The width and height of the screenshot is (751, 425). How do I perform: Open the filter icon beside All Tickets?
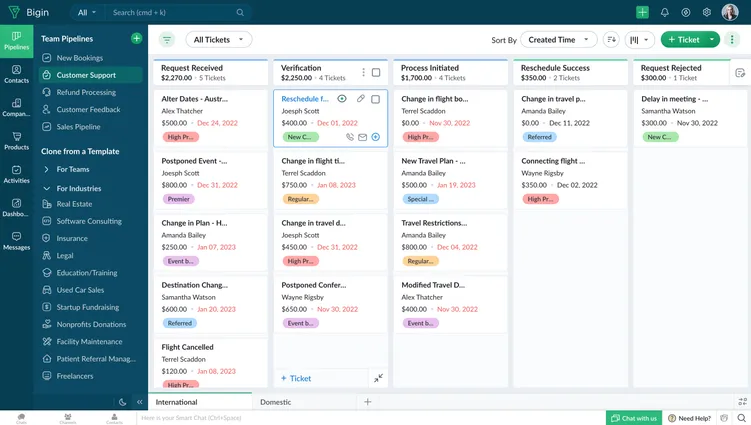166,40
